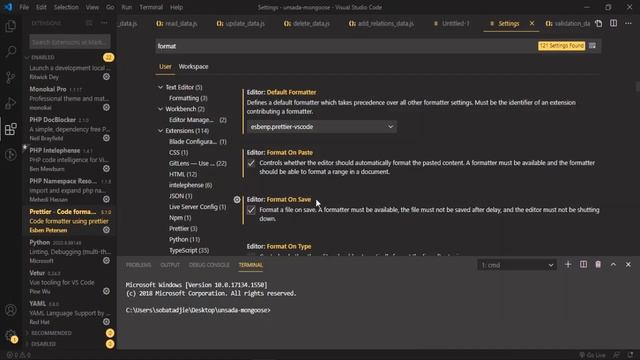This screenshot has width=640, height=360.
Task: Click the filter extensions icon
Action: point(89,23)
